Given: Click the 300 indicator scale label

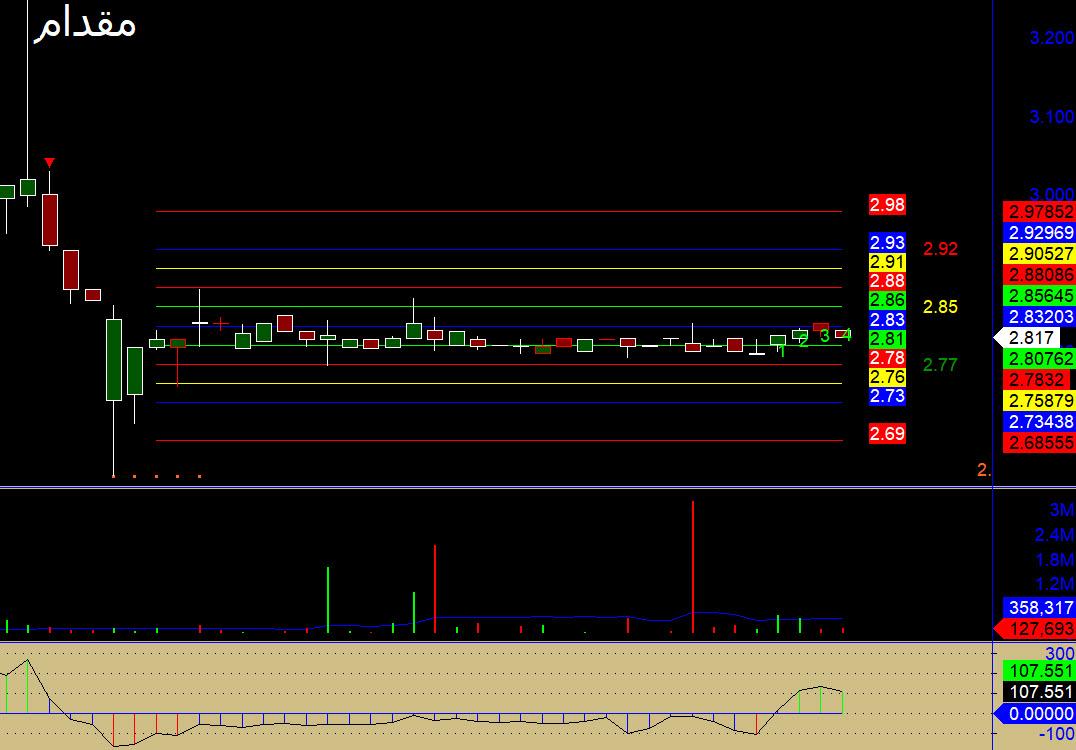Looking at the screenshot, I should pyautogui.click(x=1060, y=653).
